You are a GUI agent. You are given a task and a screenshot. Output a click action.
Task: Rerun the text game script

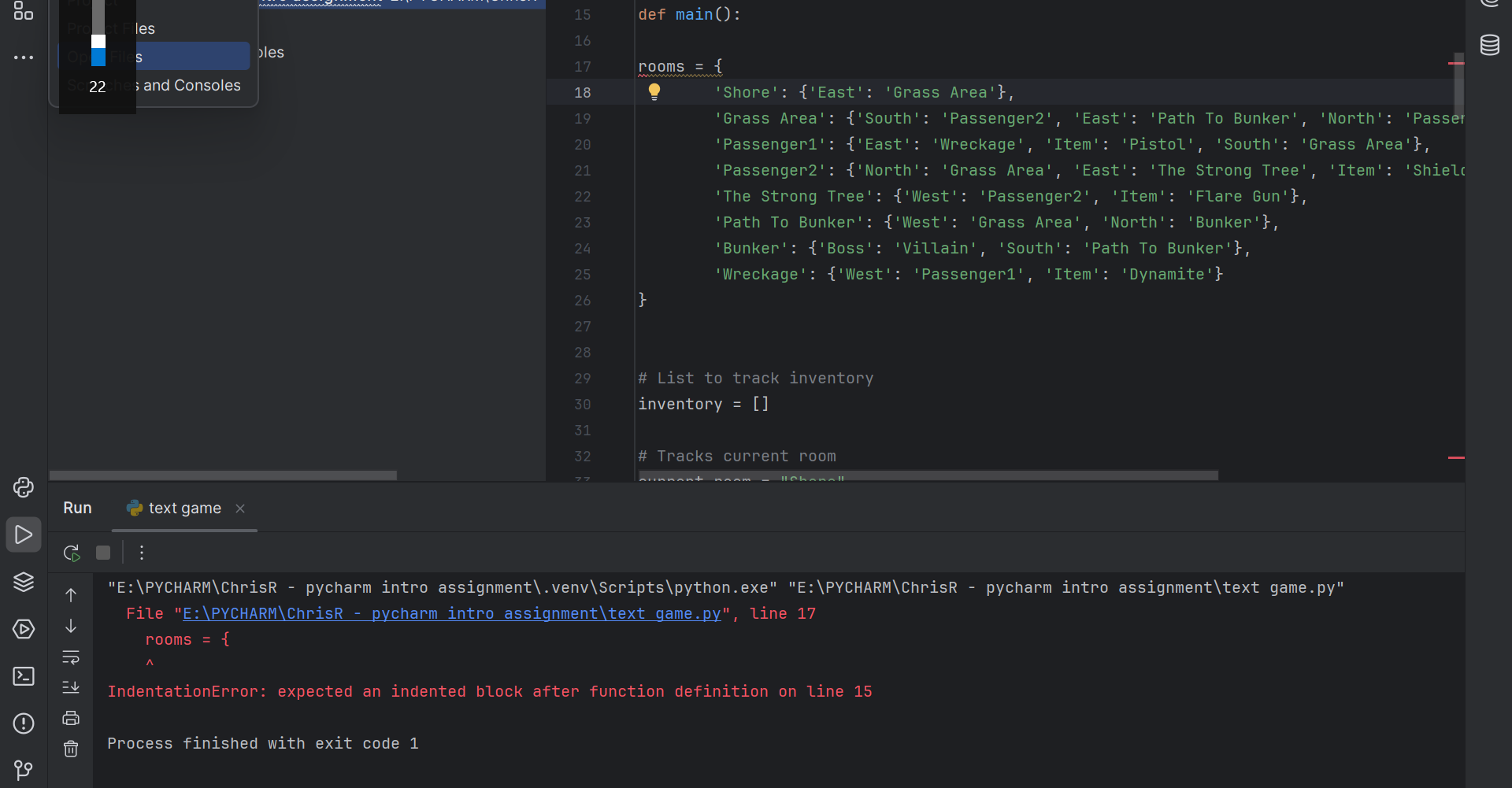(71, 553)
